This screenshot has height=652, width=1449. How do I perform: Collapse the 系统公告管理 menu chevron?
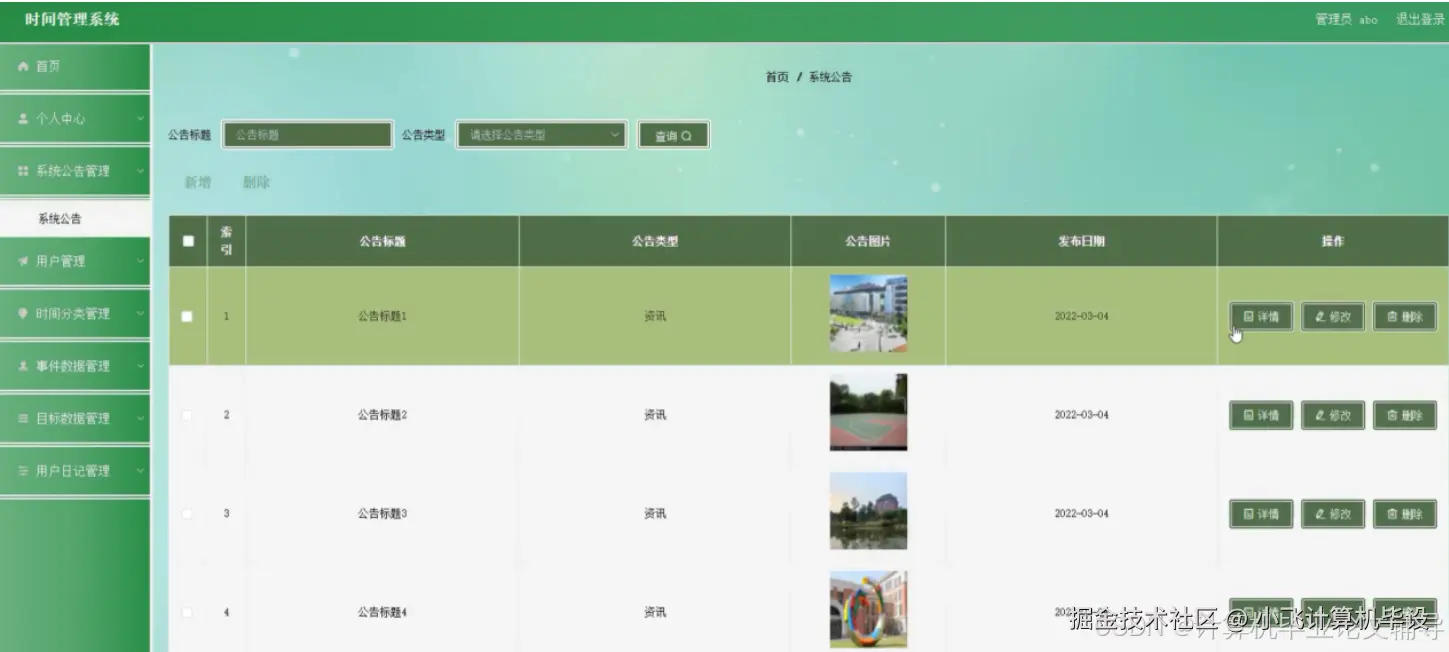141,171
